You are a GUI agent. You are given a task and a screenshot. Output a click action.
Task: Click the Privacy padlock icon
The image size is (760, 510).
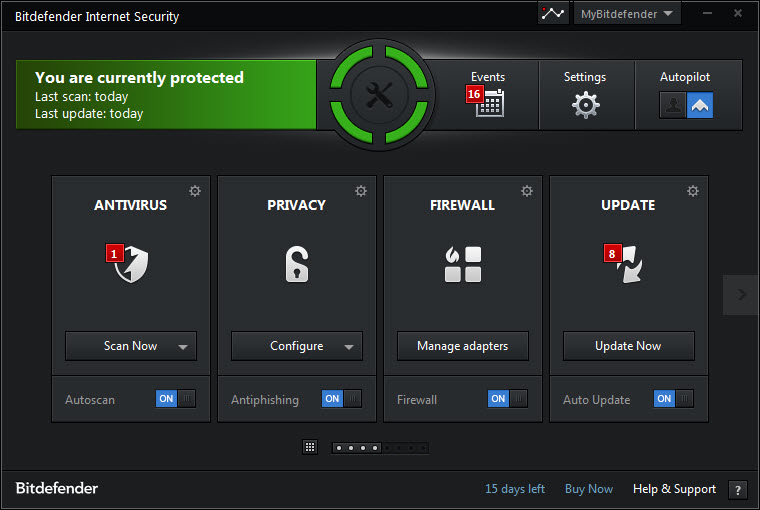[297, 264]
